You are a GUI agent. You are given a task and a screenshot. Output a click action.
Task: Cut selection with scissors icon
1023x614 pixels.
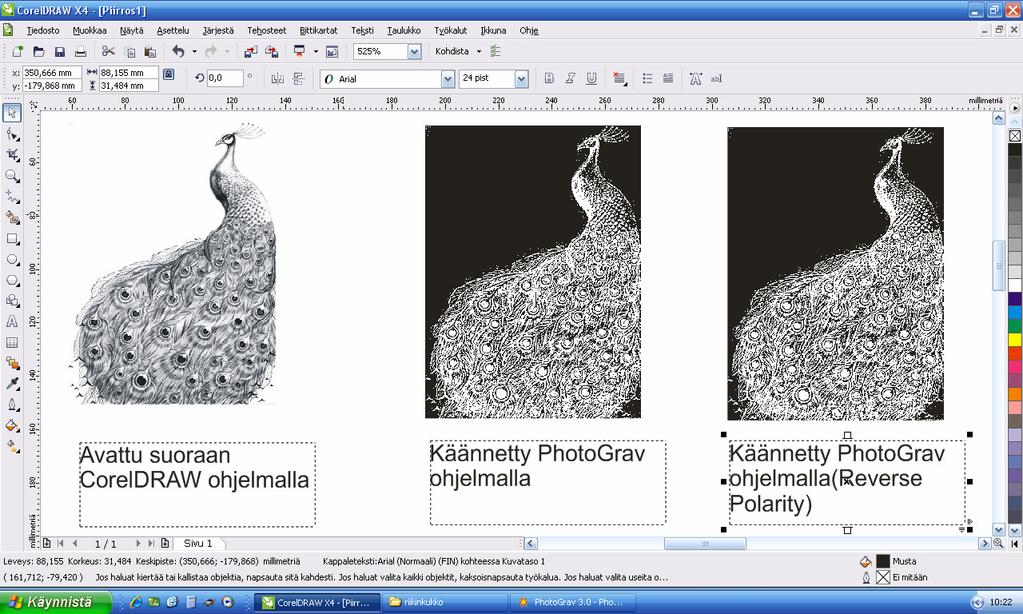[x=108, y=51]
